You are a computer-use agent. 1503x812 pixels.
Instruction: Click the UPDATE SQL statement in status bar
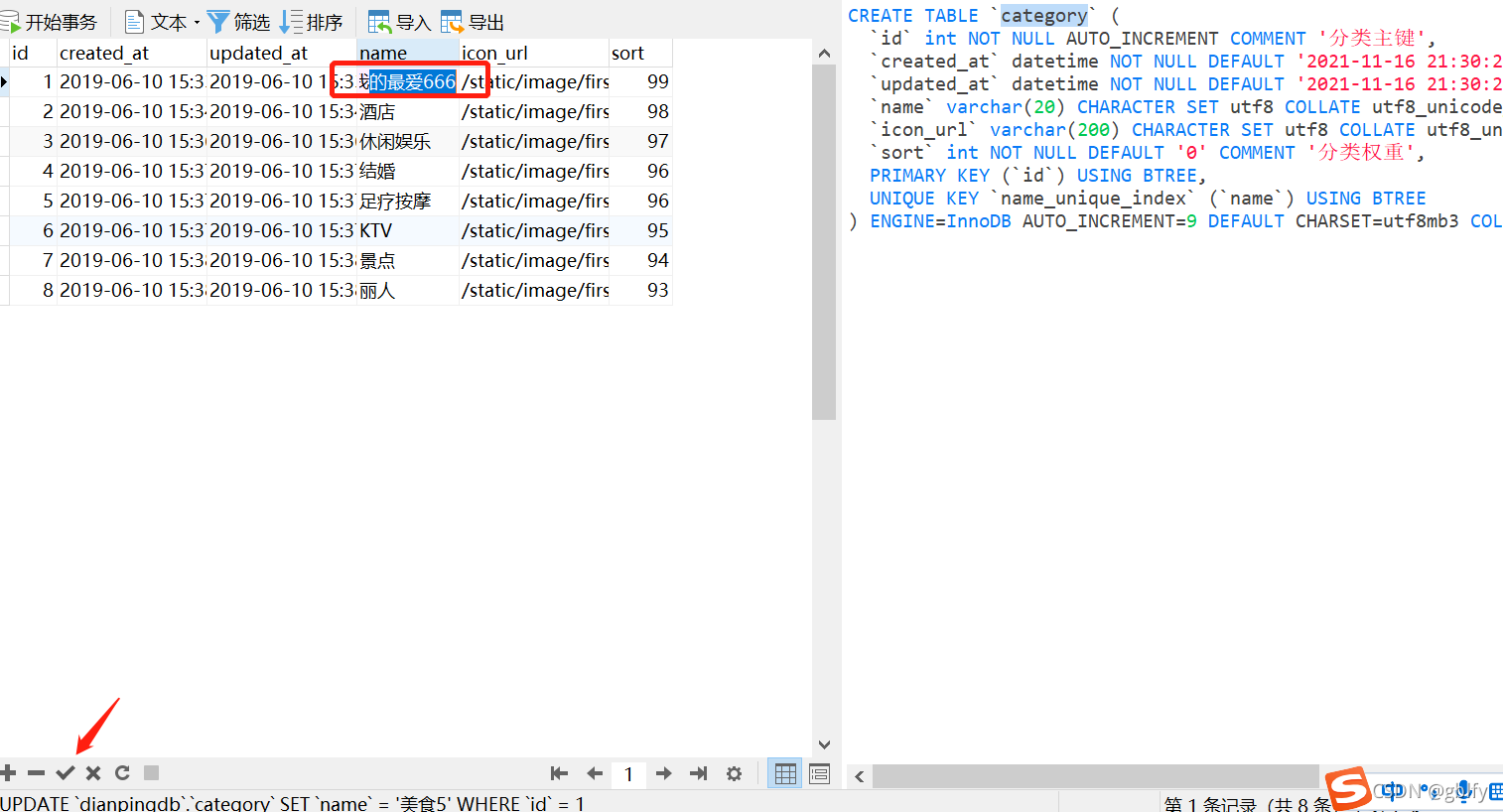pyautogui.click(x=293, y=803)
